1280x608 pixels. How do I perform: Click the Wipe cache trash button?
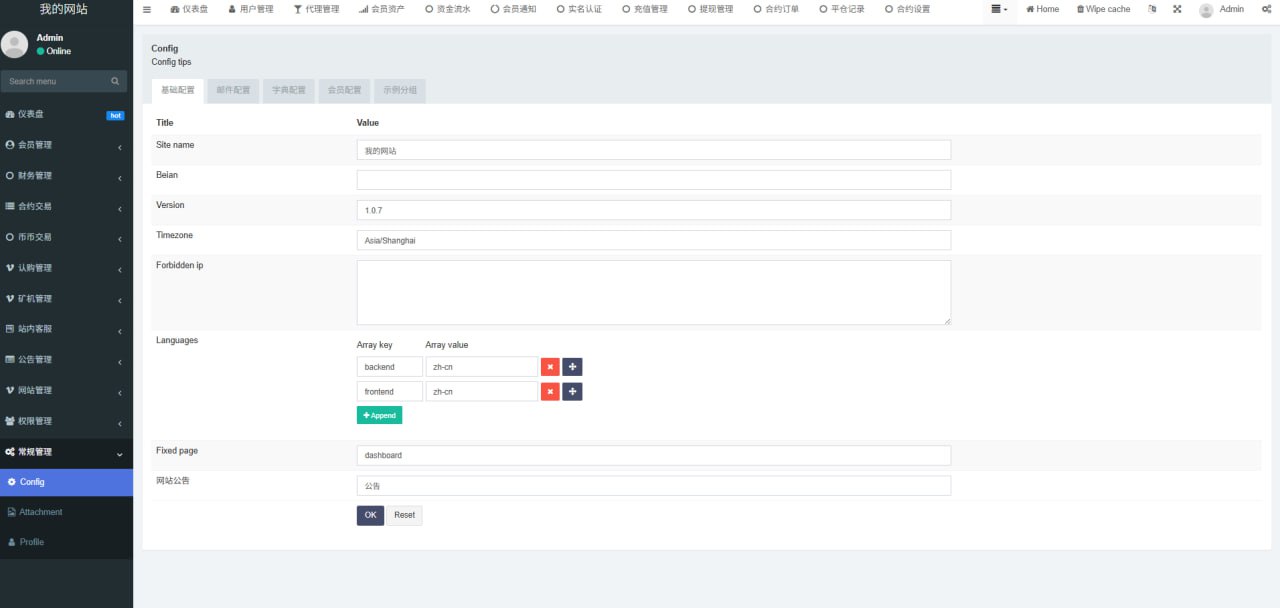pos(1103,9)
